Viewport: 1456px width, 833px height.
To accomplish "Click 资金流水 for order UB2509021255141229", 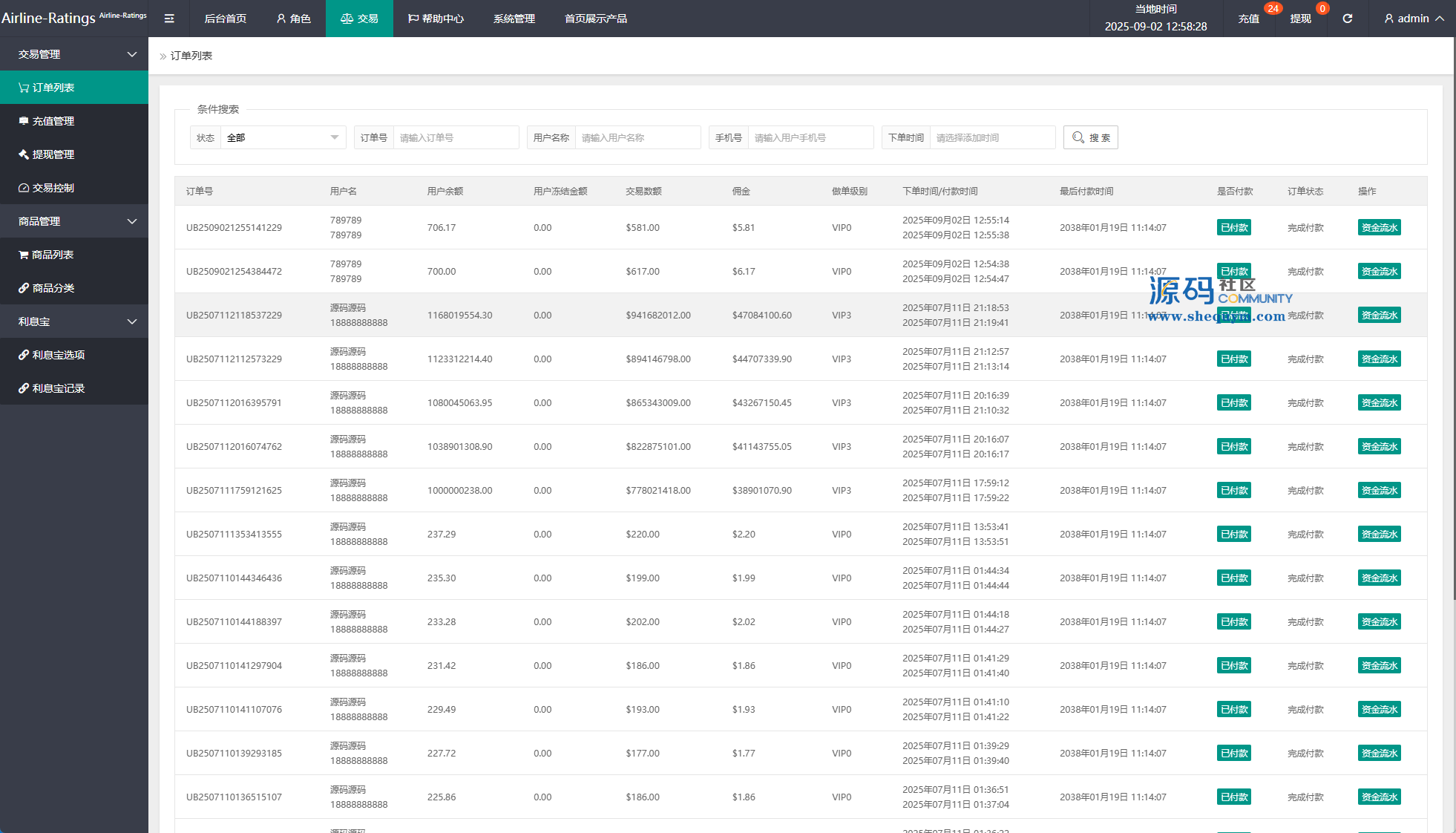I will click(x=1379, y=228).
